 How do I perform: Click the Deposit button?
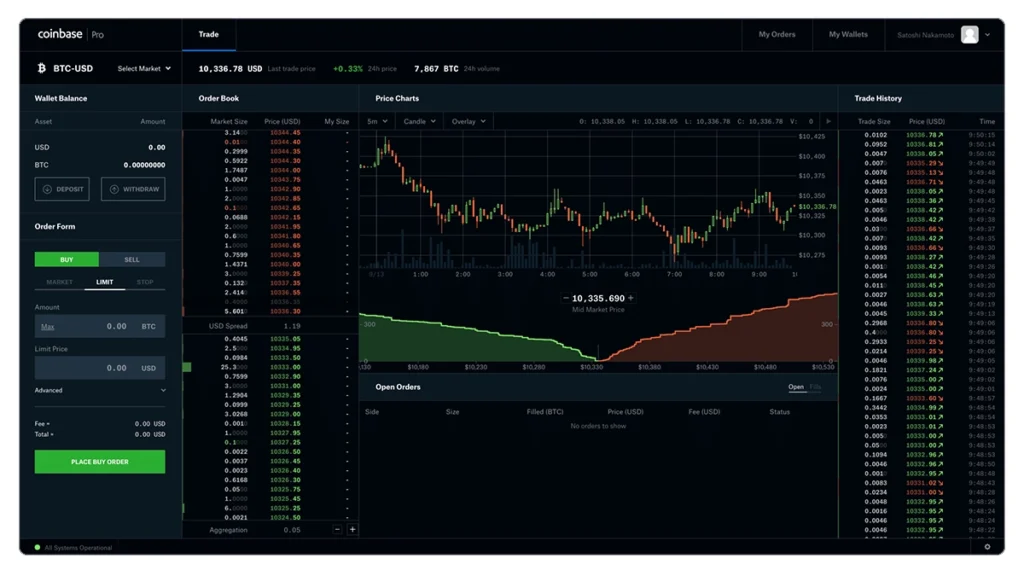point(62,189)
